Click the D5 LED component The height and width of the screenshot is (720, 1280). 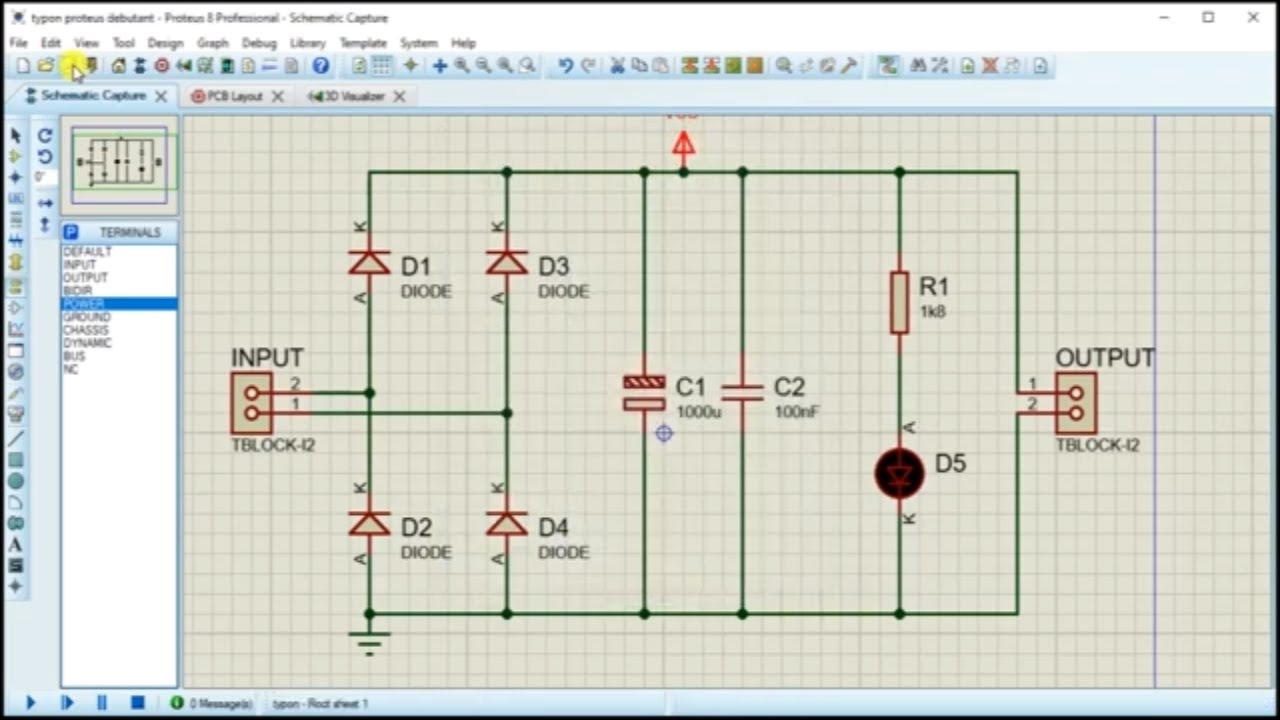click(899, 474)
